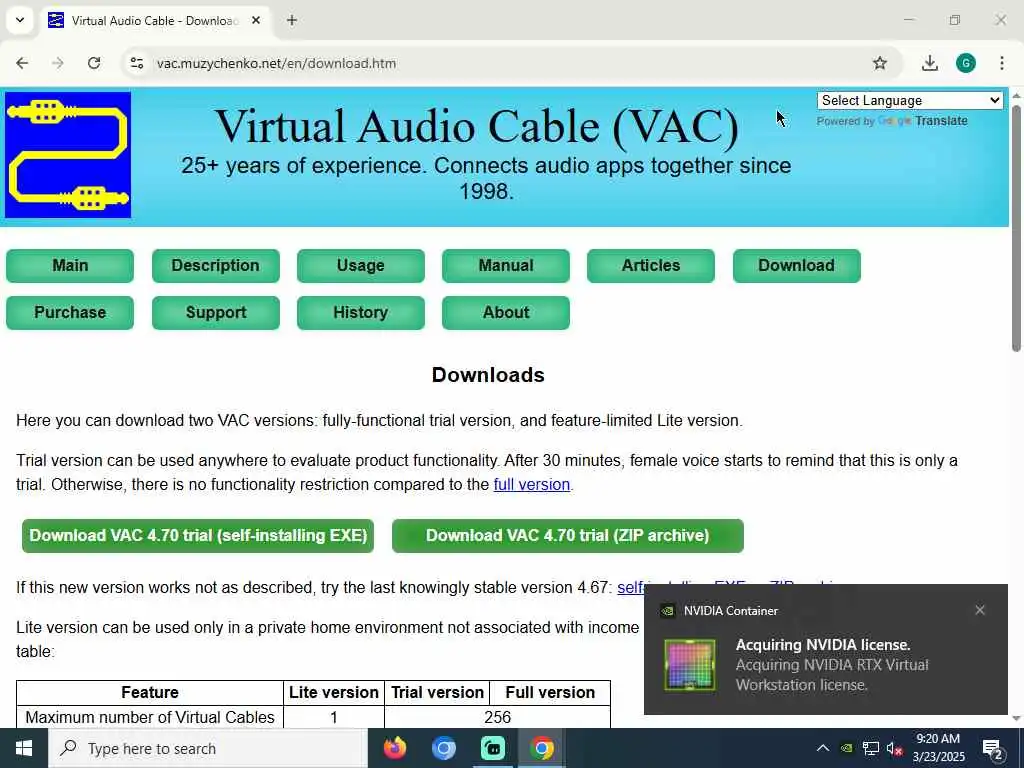The image size is (1024, 768).
Task: Open the Articles page button
Action: pyautogui.click(x=650, y=266)
